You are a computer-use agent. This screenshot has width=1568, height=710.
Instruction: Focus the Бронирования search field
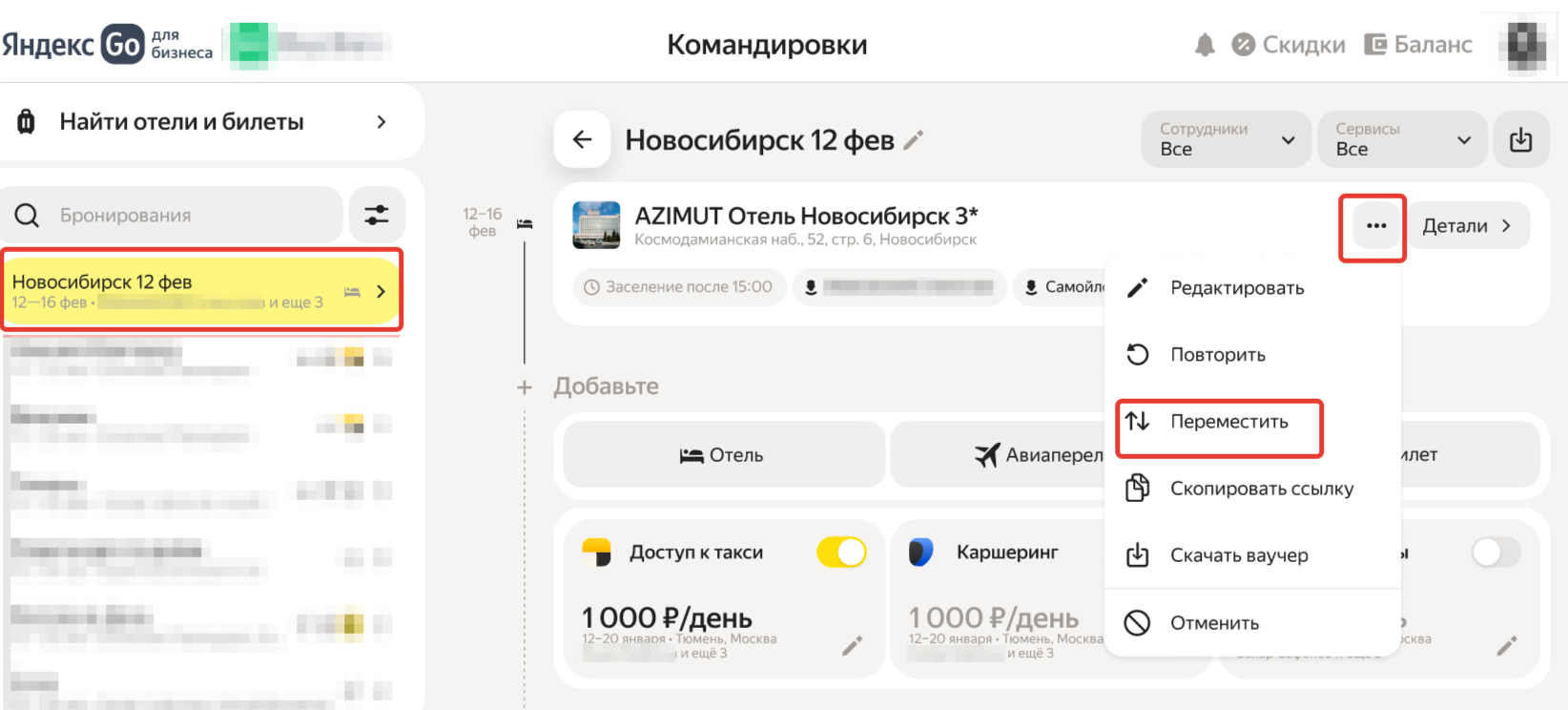point(172,215)
